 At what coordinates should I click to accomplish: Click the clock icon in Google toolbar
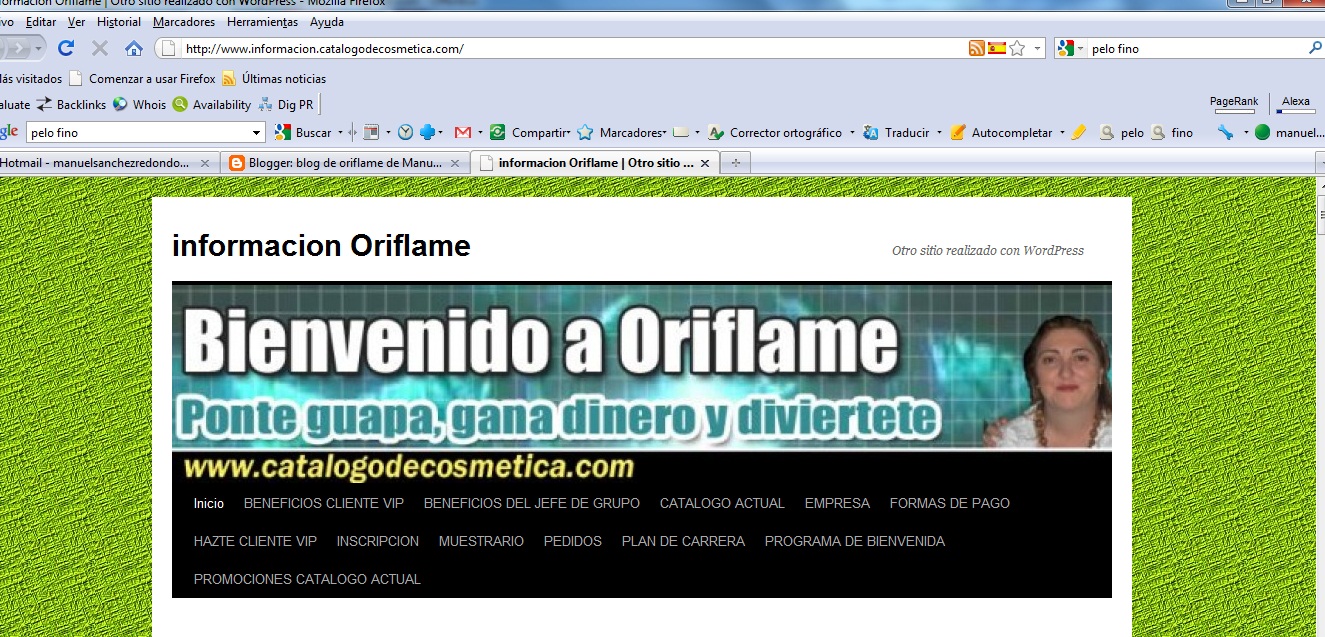coord(405,132)
